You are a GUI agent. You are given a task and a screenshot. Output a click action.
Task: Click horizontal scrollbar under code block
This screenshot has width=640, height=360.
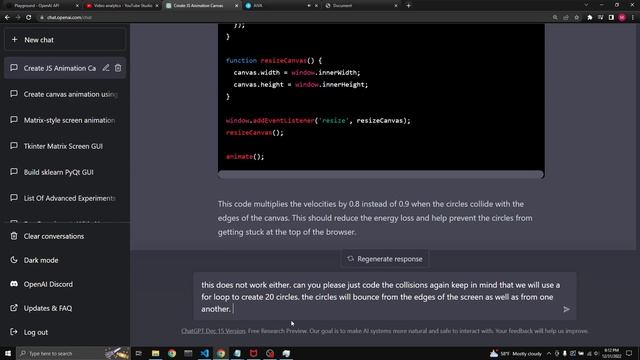tap(380, 175)
